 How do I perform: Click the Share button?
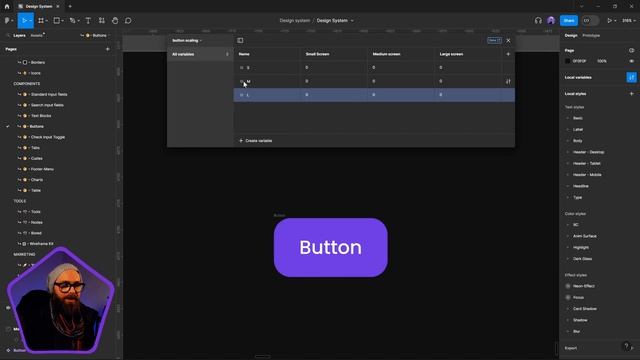569,20
